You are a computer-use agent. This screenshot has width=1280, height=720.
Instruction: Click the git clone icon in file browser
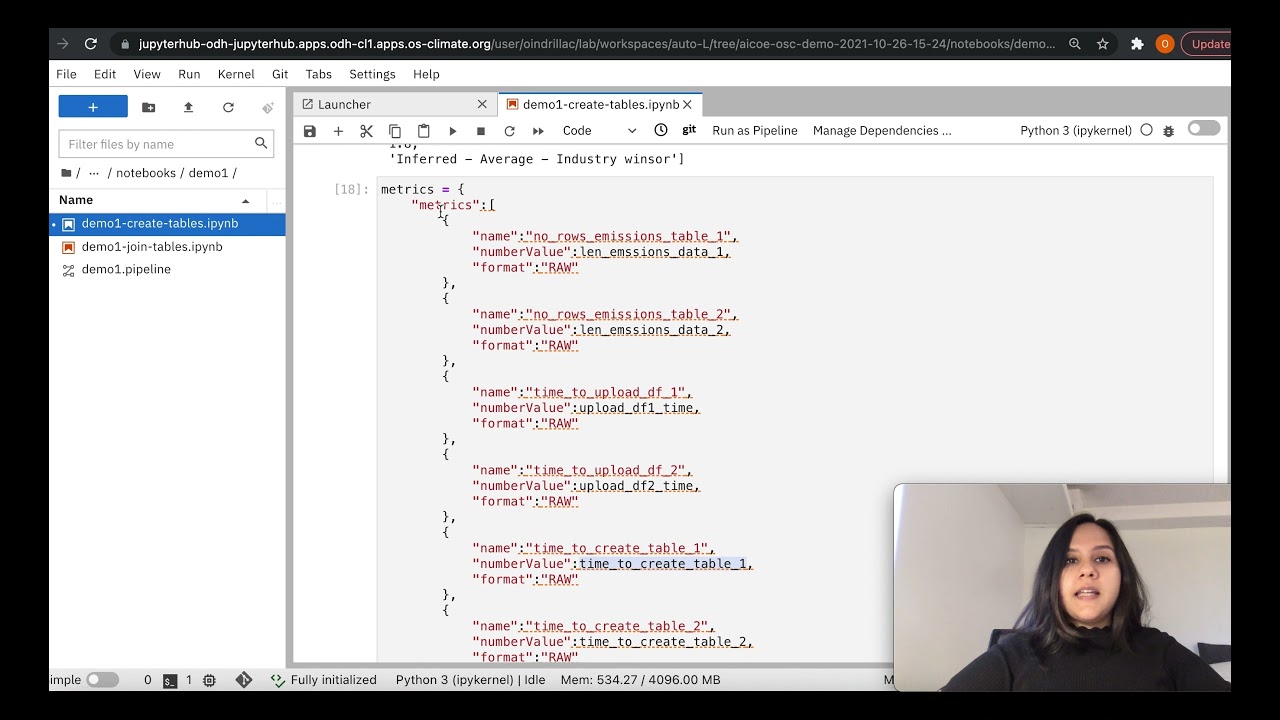click(267, 107)
